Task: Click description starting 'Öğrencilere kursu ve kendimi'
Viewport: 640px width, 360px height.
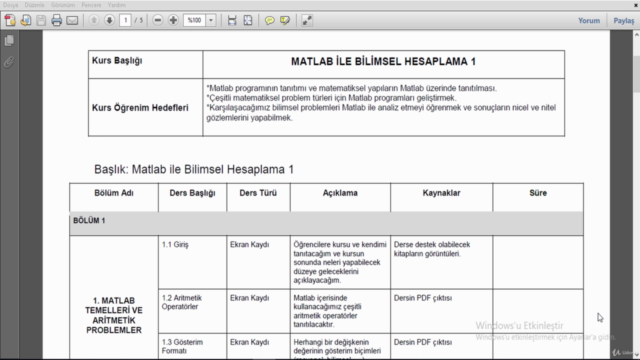Action: [x=340, y=262]
